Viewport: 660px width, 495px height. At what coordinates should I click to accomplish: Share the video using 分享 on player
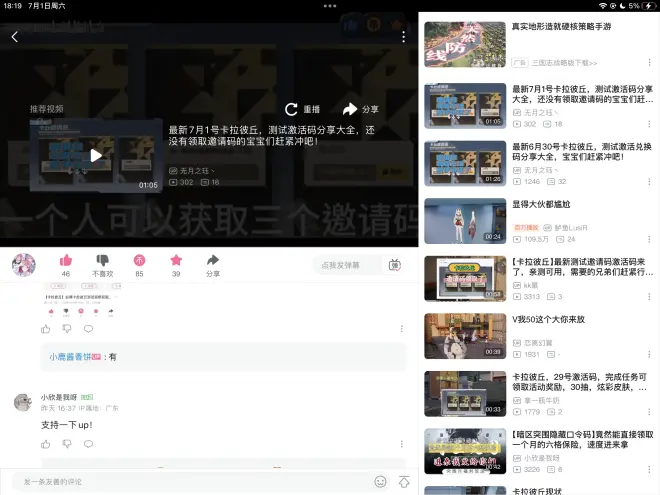(360, 109)
